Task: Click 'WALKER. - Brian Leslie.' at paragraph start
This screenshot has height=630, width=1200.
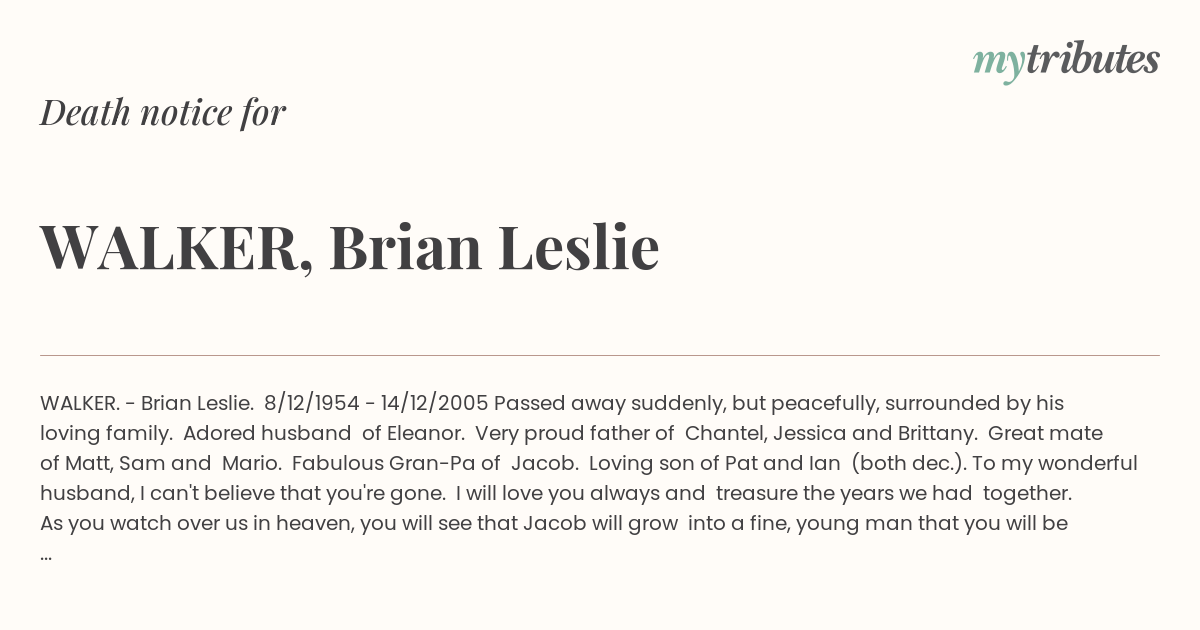Action: point(147,404)
